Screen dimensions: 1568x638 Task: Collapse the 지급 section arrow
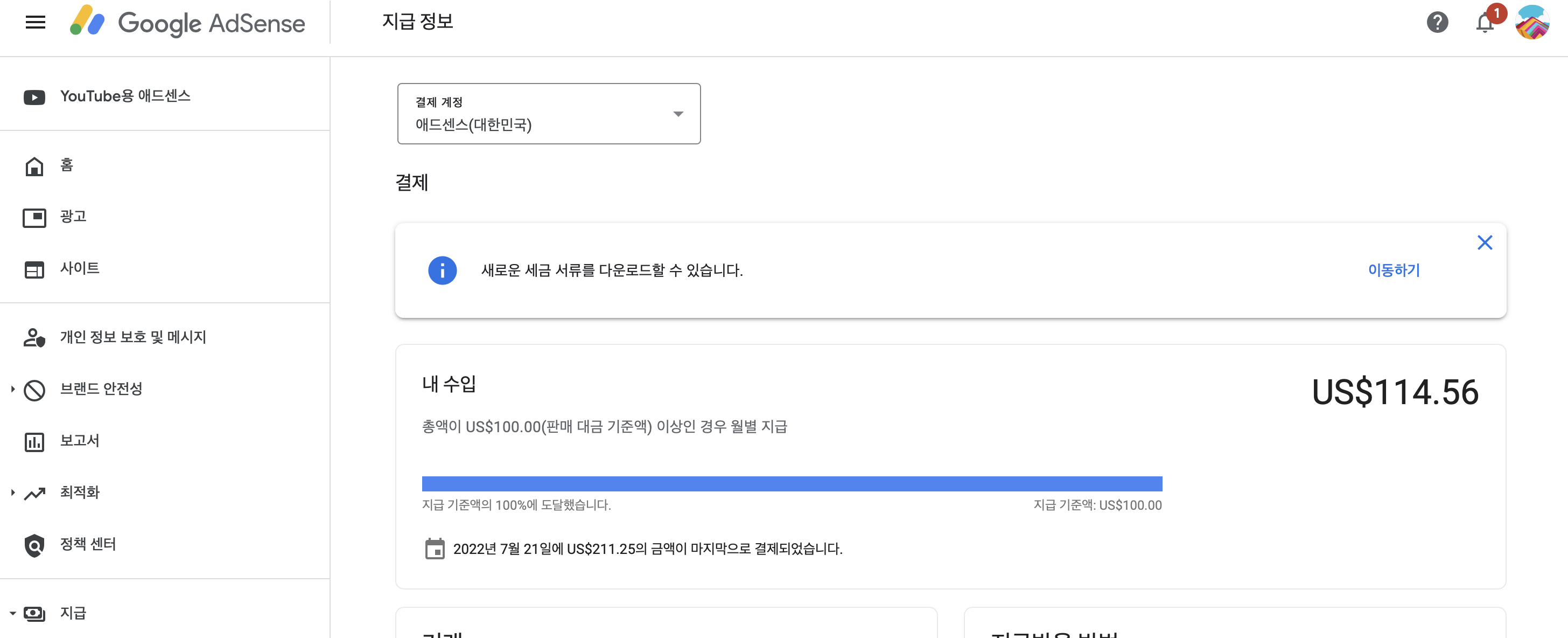tap(13, 613)
